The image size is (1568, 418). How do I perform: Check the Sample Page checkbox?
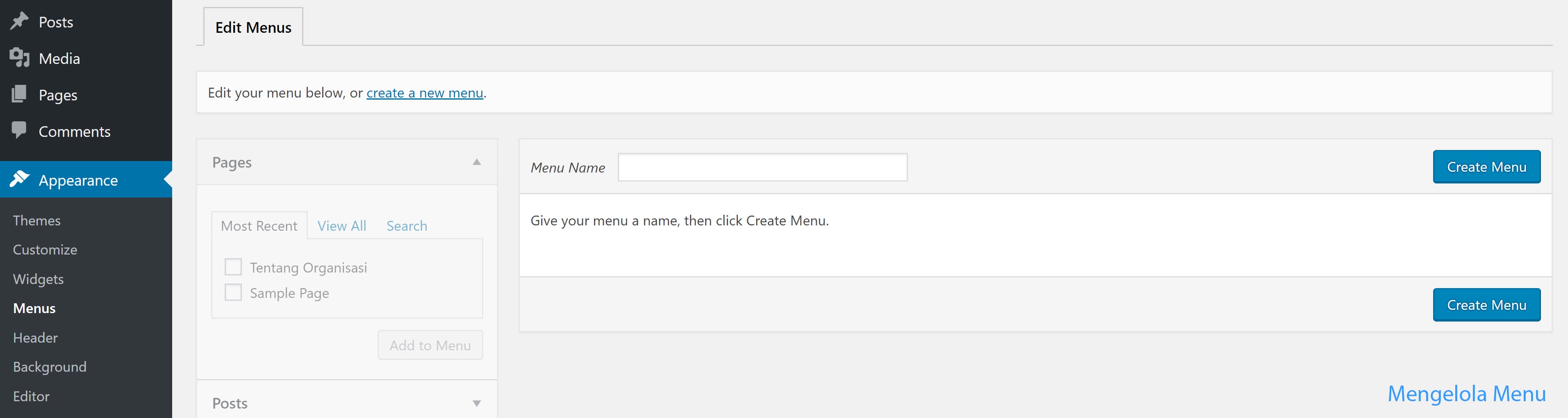(232, 292)
